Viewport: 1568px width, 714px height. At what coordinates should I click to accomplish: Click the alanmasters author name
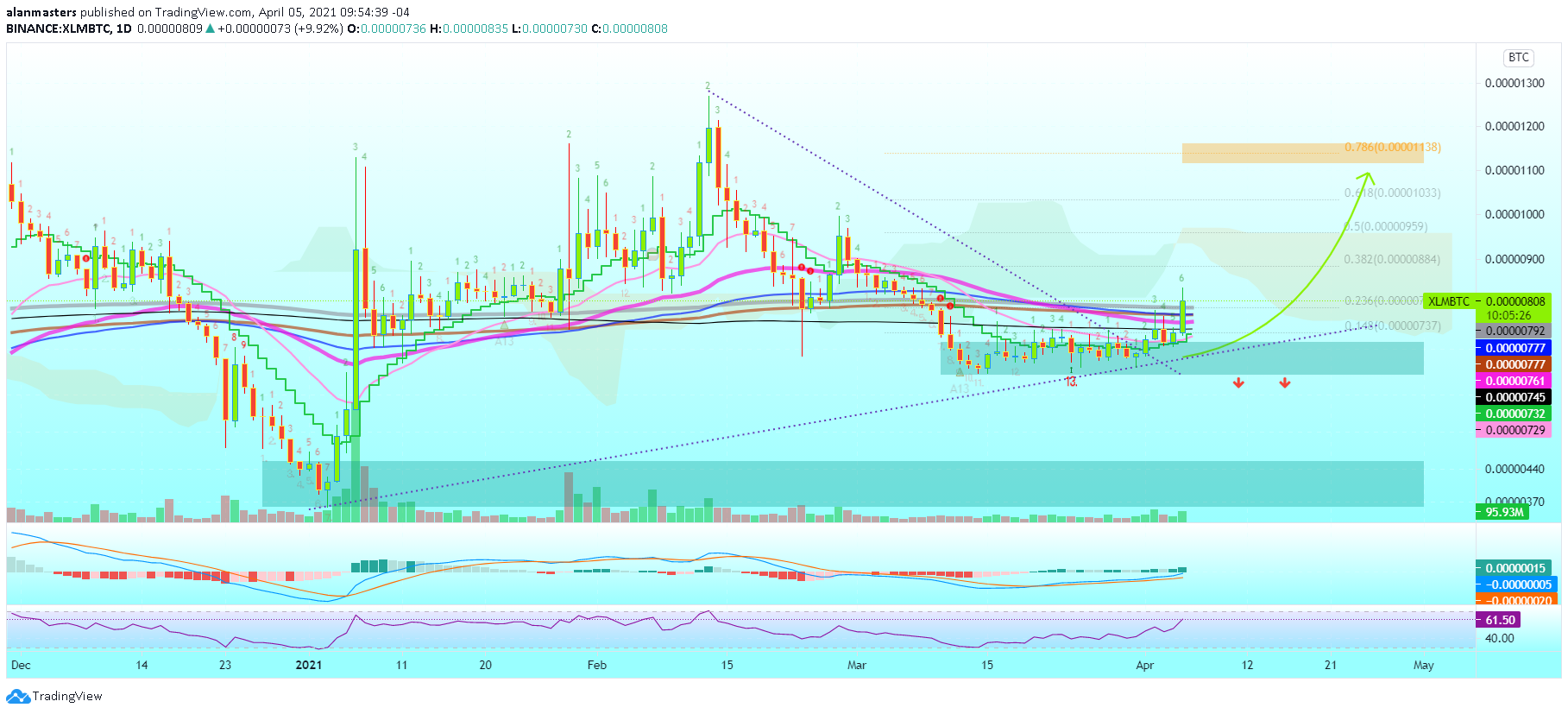(x=41, y=12)
